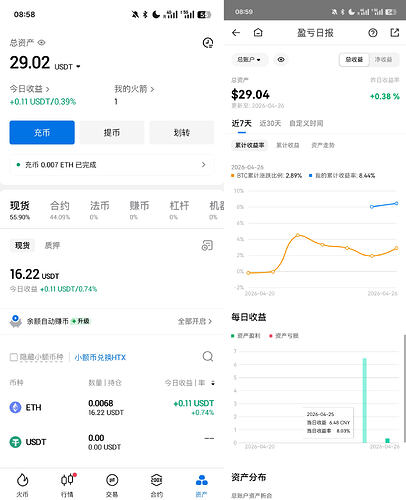Tap left status bar moon icon
The width and height of the screenshot is (406, 500).
pyautogui.click(x=156, y=14)
